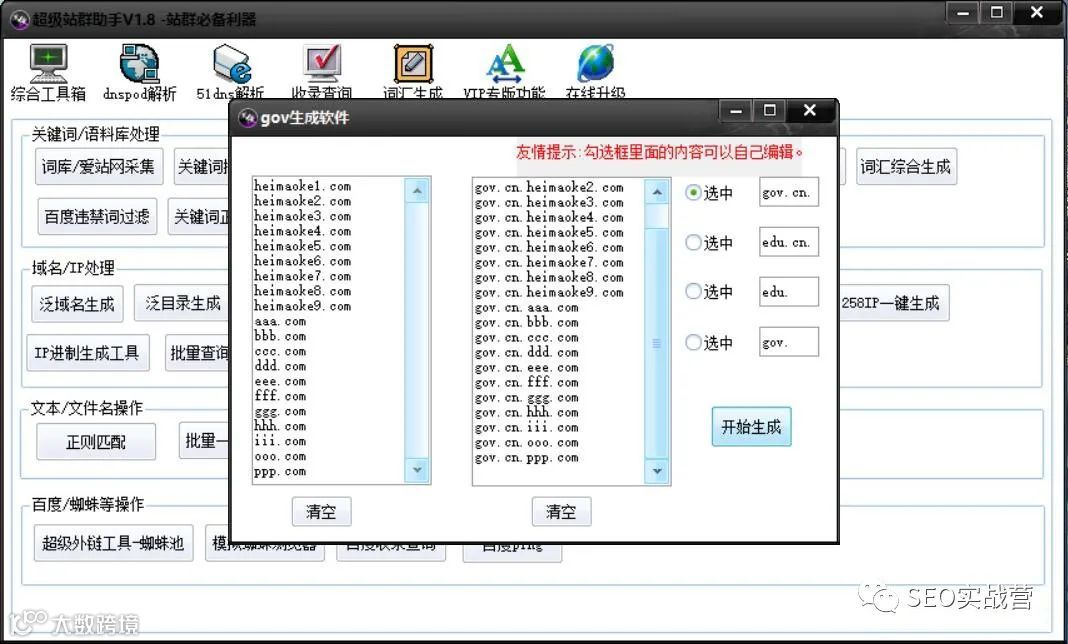Viewport: 1068px width, 644px height.
Task: Click down arrow of left list scrollbar
Action: coord(417,470)
